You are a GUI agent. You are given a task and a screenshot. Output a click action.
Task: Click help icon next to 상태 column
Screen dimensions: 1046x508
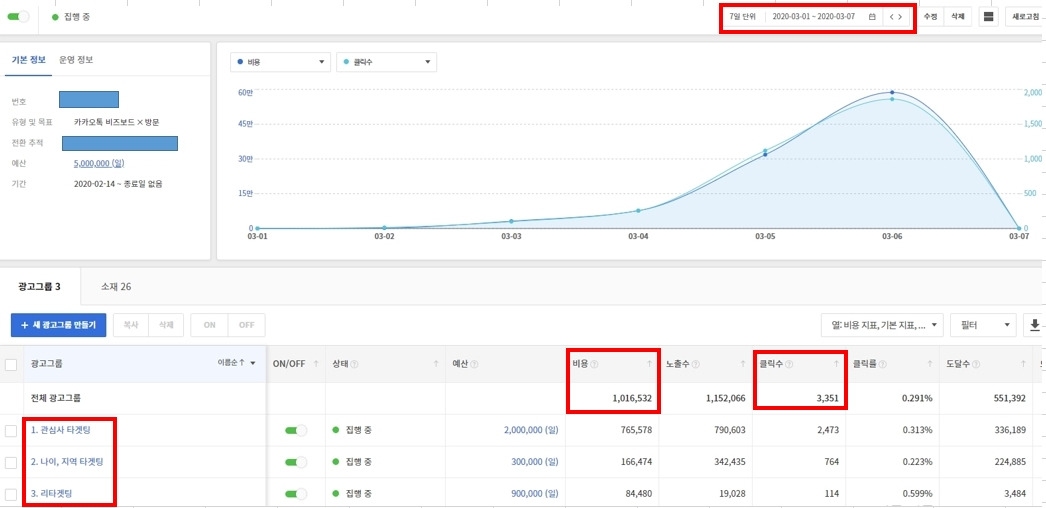click(x=355, y=364)
